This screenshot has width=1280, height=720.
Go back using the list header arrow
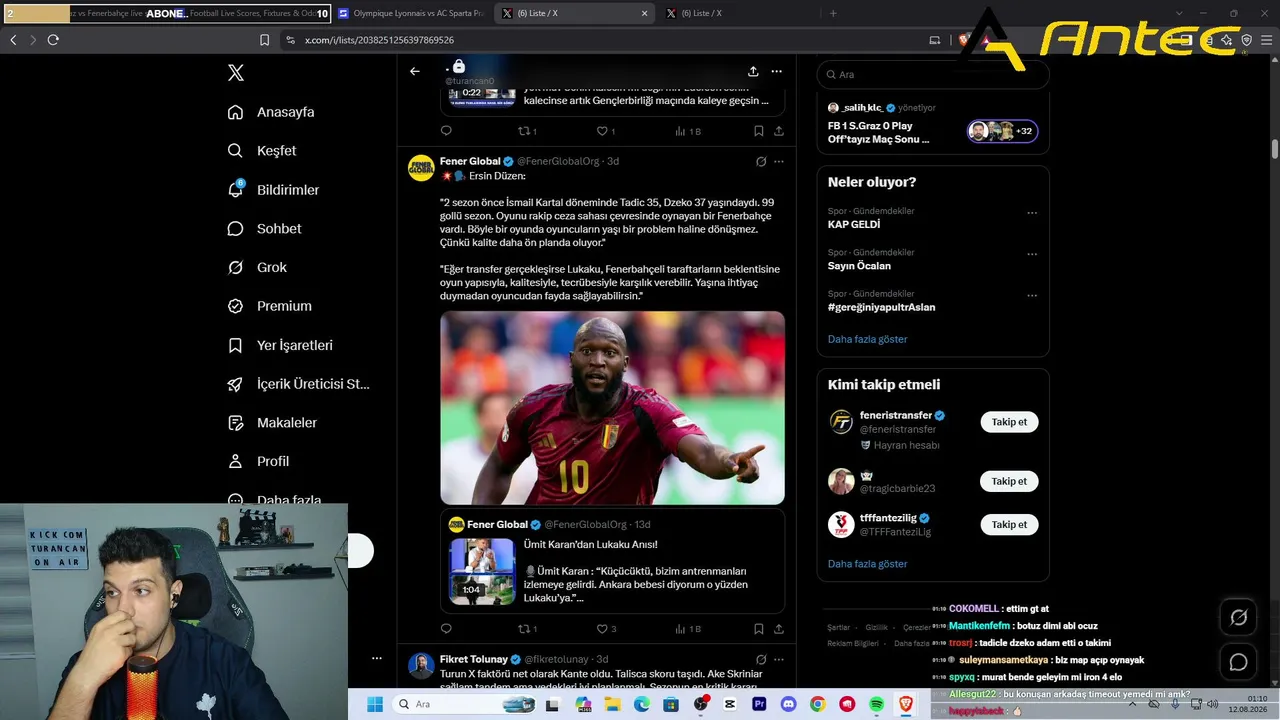coord(415,71)
